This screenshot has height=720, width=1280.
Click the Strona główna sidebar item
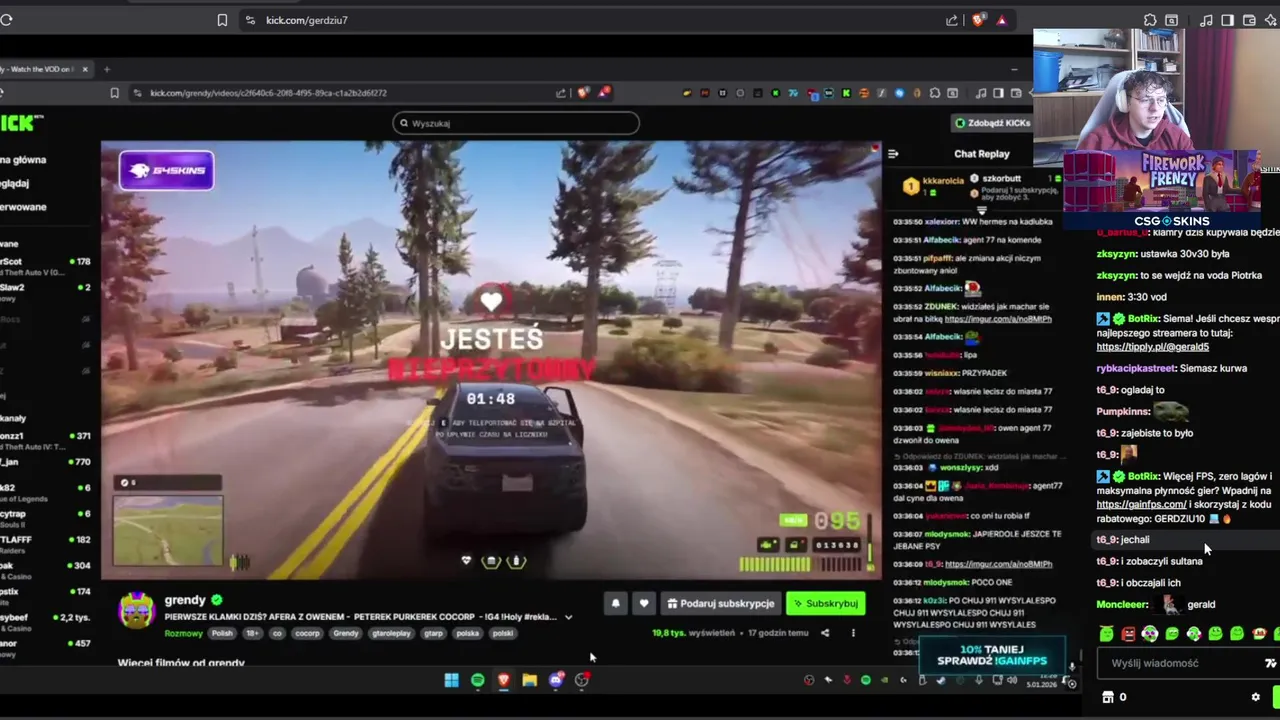click(x=22, y=160)
